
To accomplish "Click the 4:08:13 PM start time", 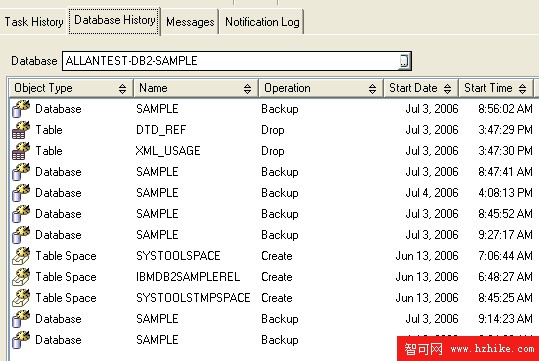I will point(505,193).
